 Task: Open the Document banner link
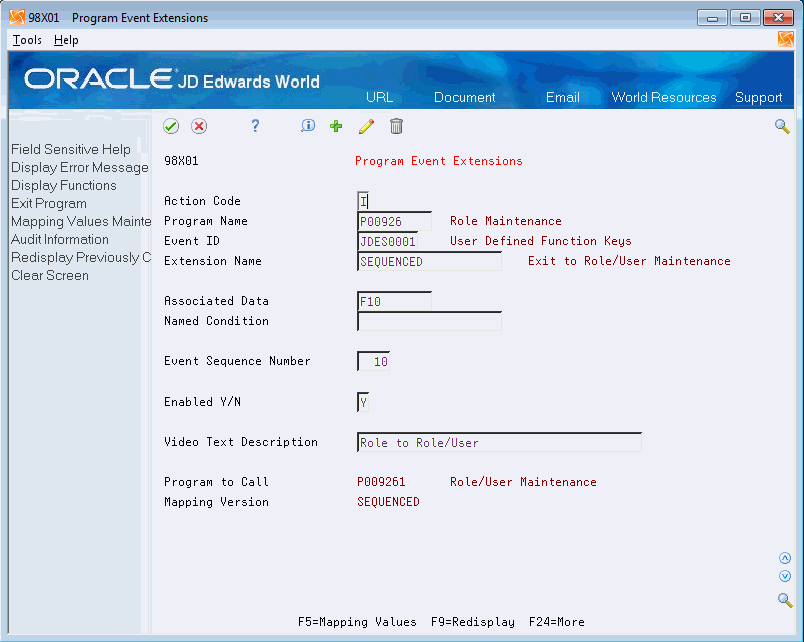[x=465, y=97]
